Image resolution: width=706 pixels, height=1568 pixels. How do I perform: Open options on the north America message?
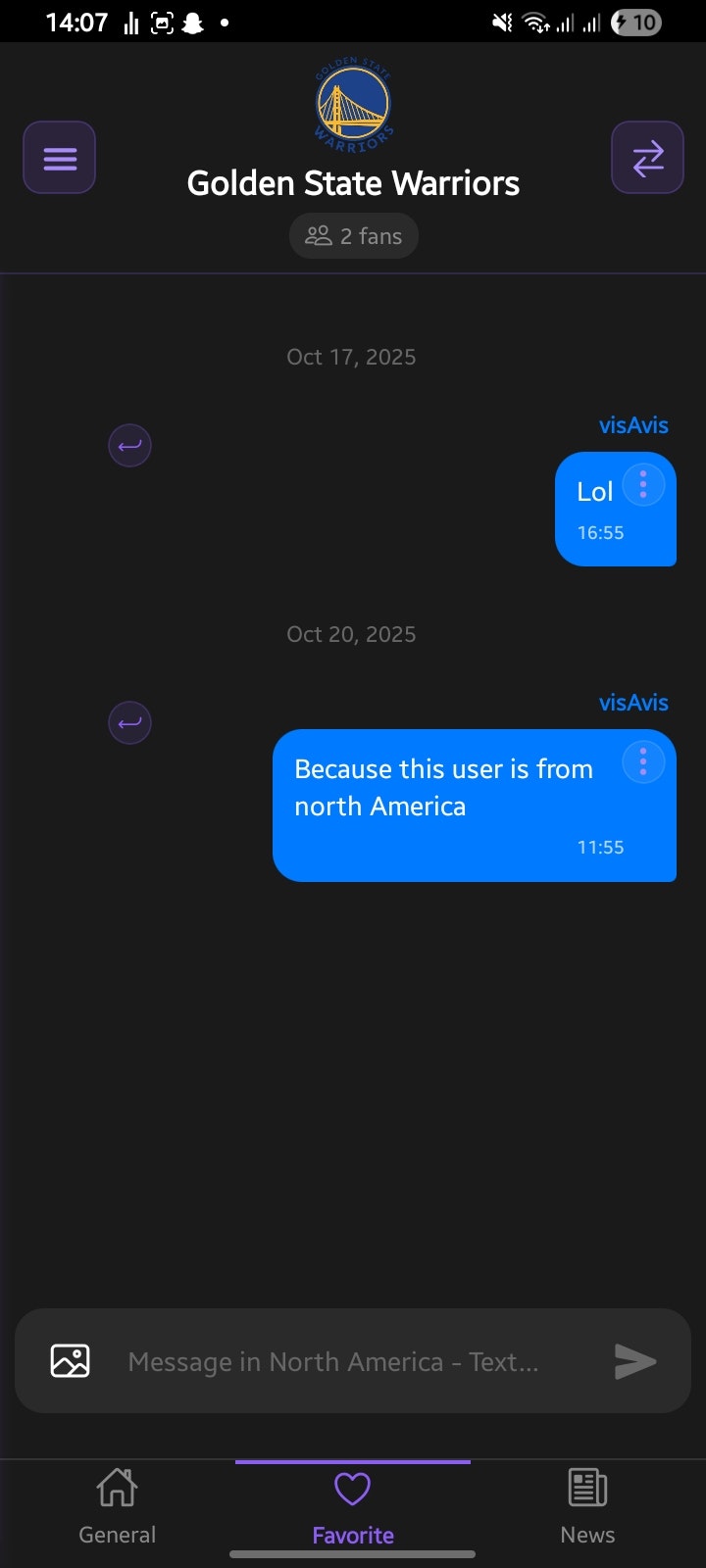643,761
